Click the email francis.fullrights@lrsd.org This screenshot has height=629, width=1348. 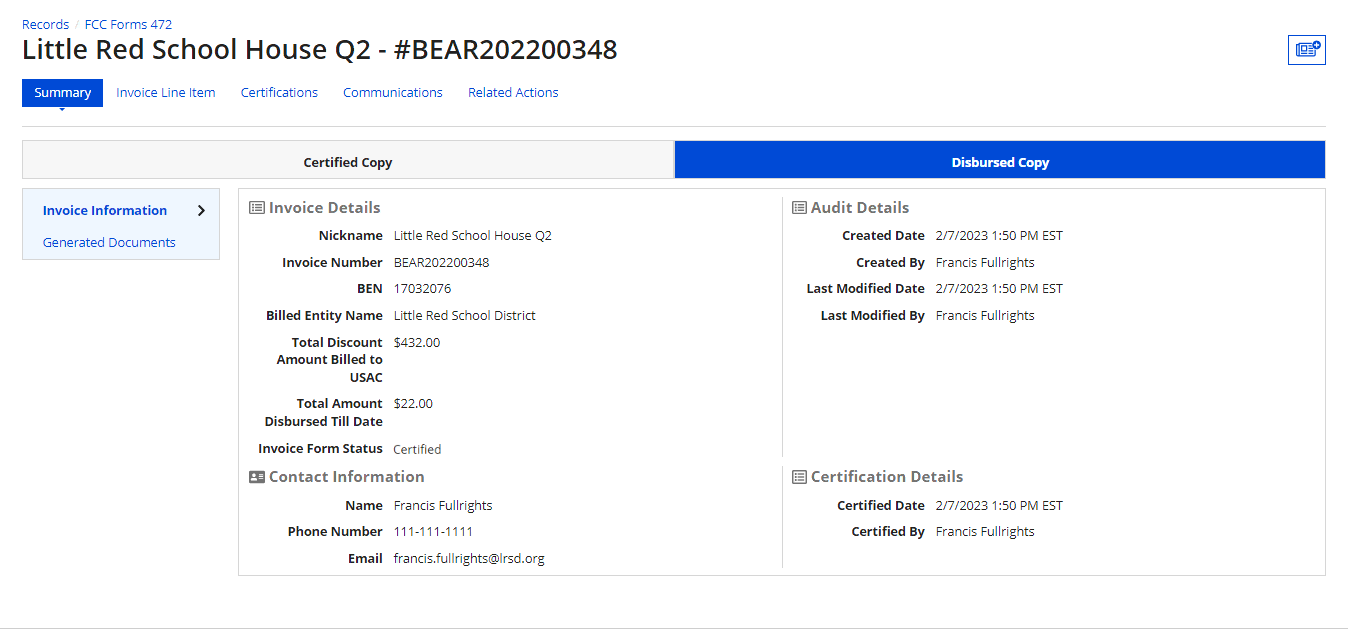tap(469, 559)
